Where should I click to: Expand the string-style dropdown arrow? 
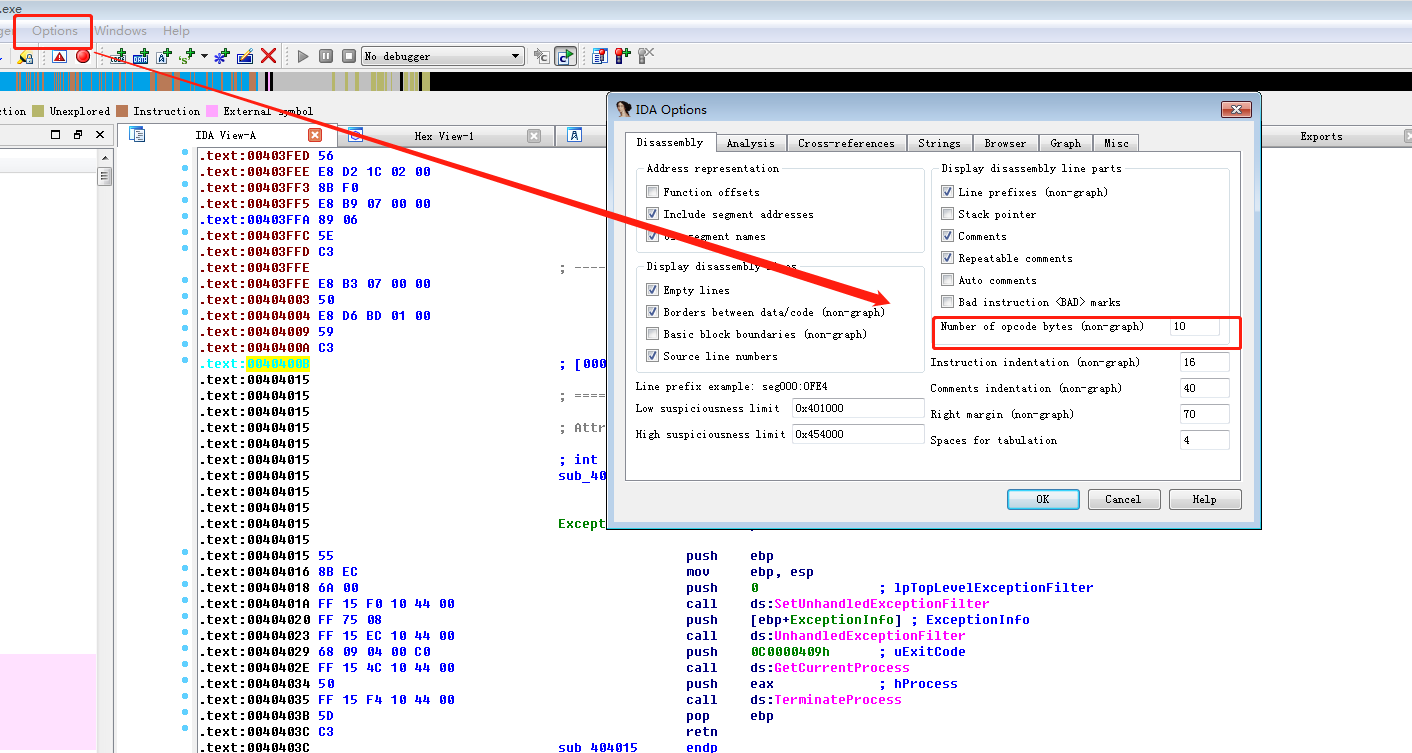point(204,56)
